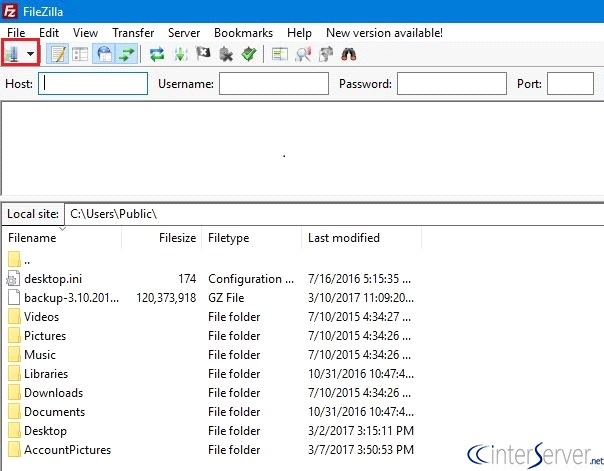Viewport: 604px width, 471px height.
Task: Toggle synchronized browsing icon
Action: (326, 54)
